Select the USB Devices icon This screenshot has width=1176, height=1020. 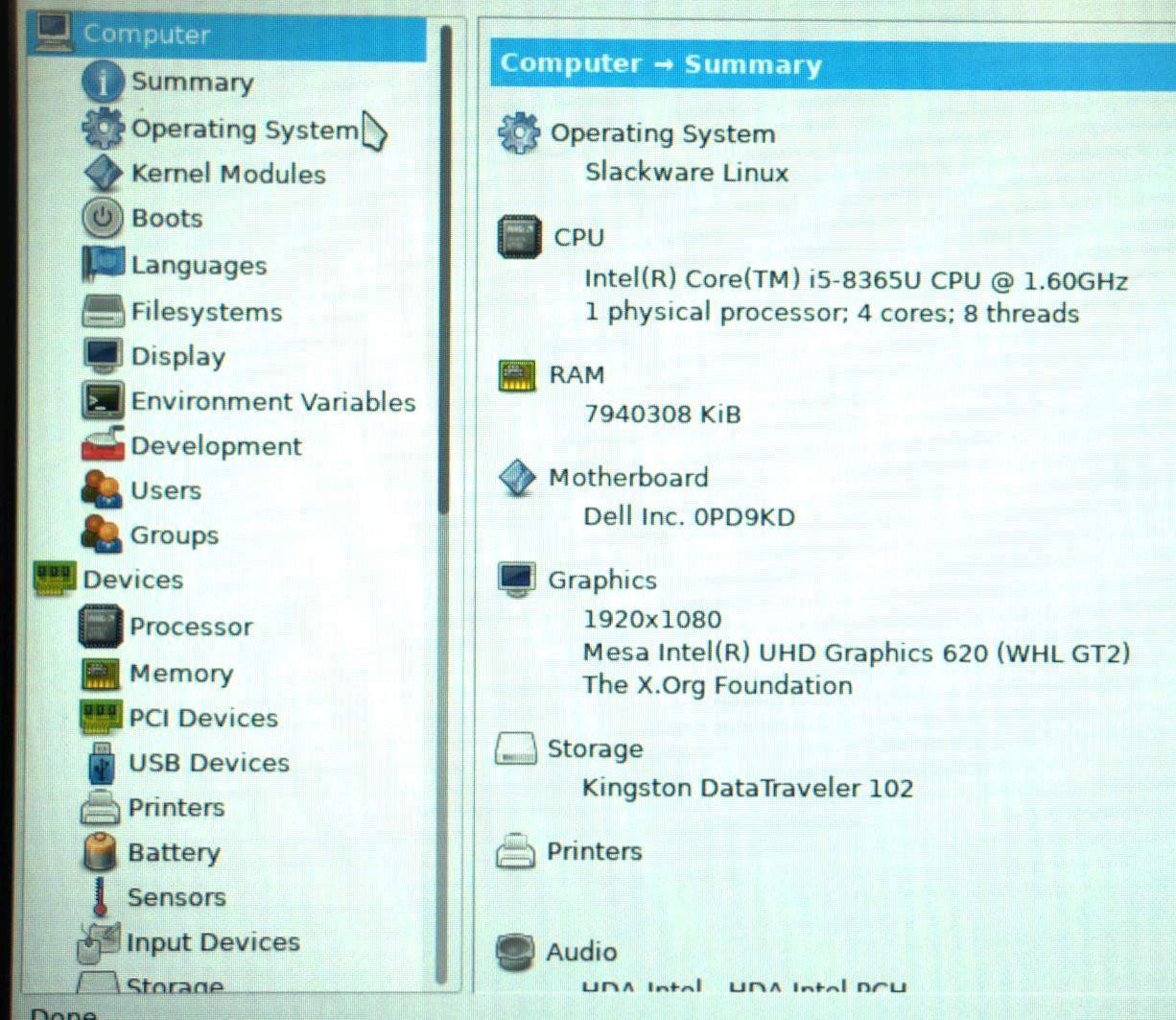[102, 763]
